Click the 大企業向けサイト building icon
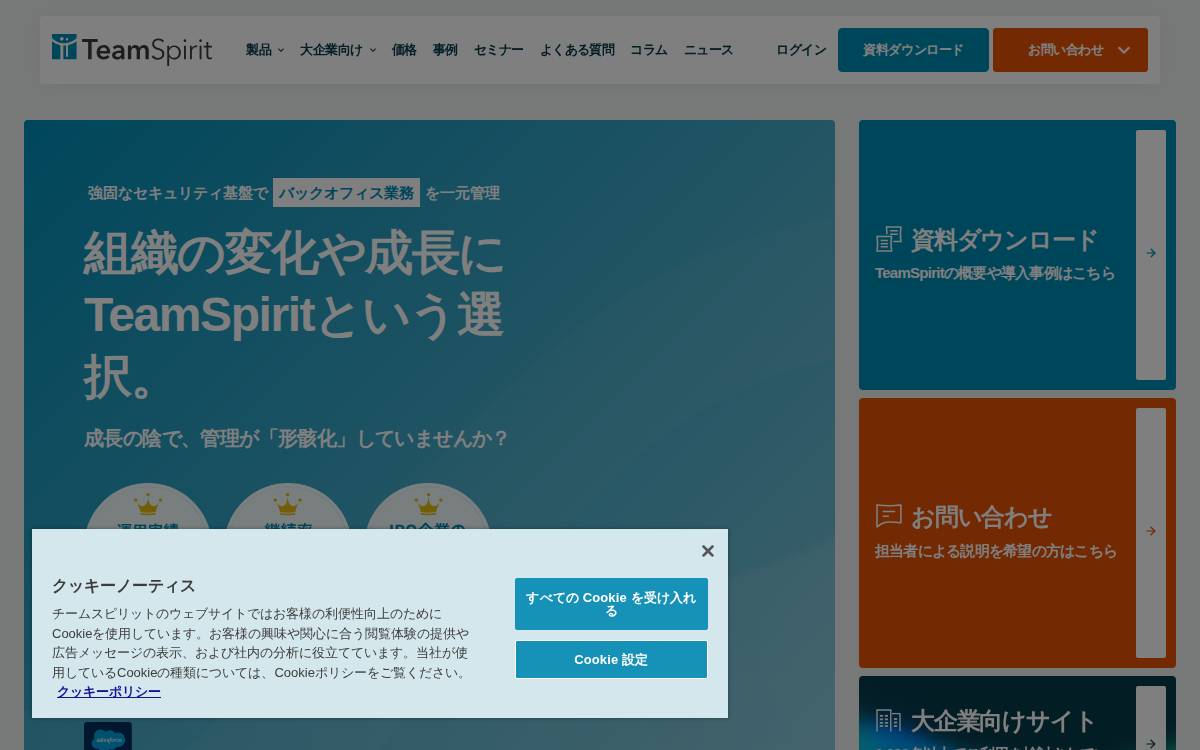 (x=889, y=720)
